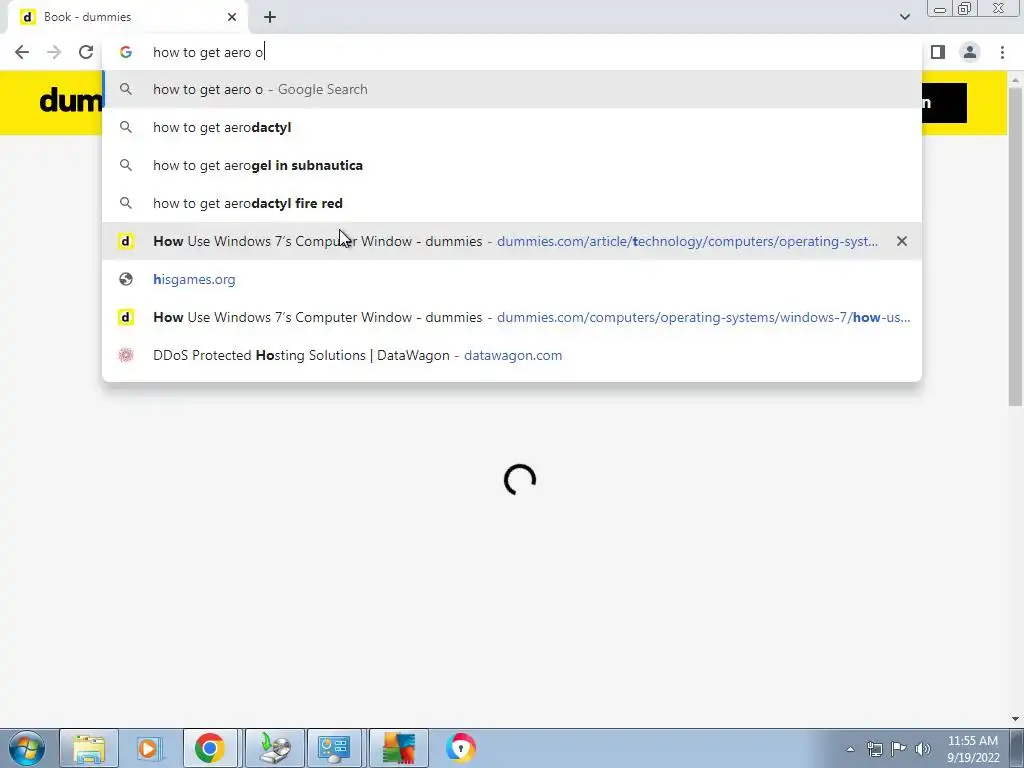
Task: Click the search magnifier beside 'how to get aerodactyl'
Action: pyautogui.click(x=125, y=127)
